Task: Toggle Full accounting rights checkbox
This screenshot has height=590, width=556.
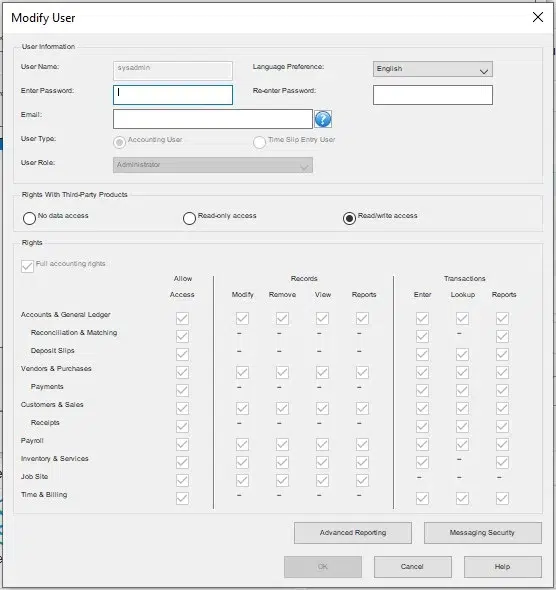Action: point(27,266)
